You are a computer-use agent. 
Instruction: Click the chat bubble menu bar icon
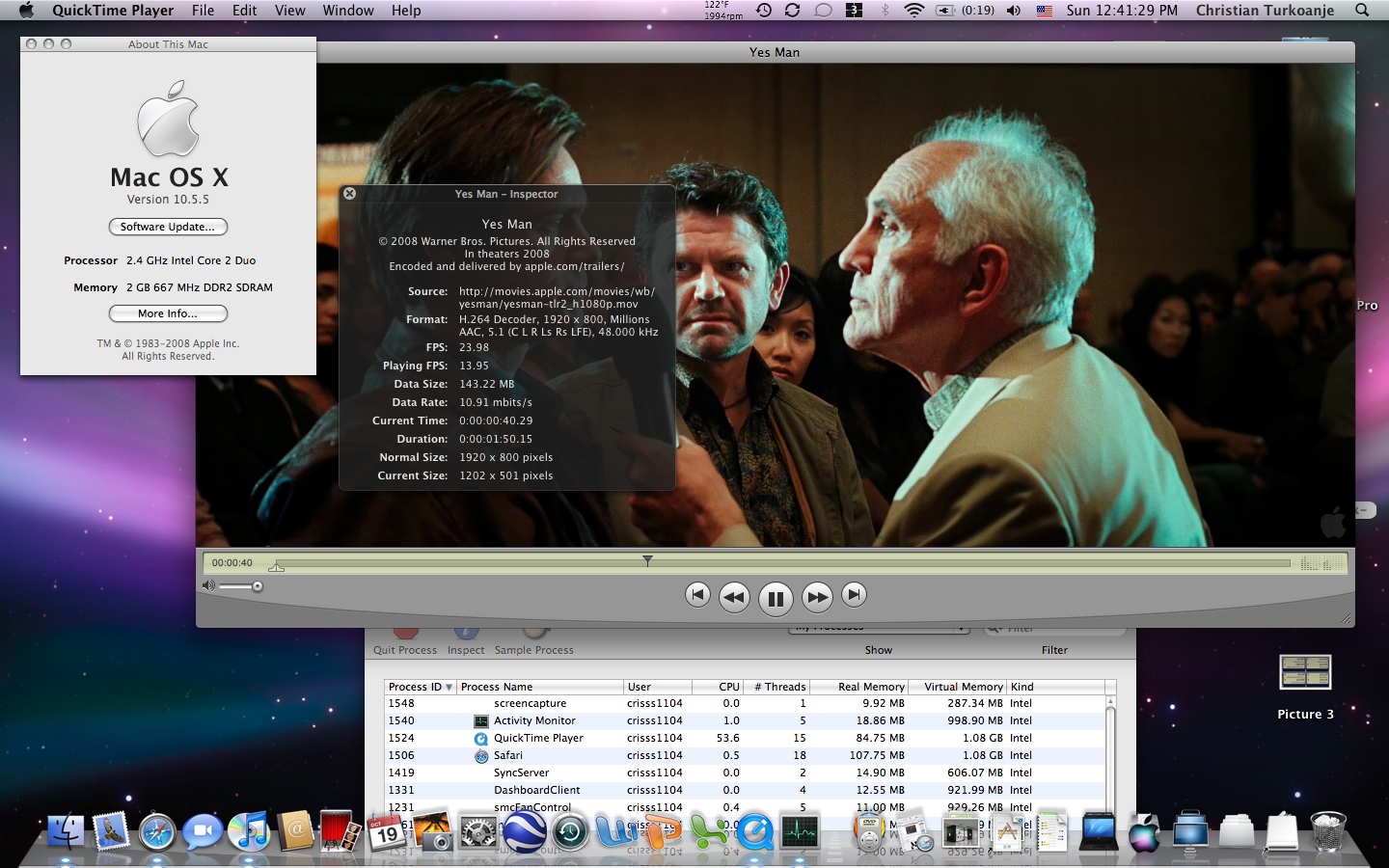(823, 11)
